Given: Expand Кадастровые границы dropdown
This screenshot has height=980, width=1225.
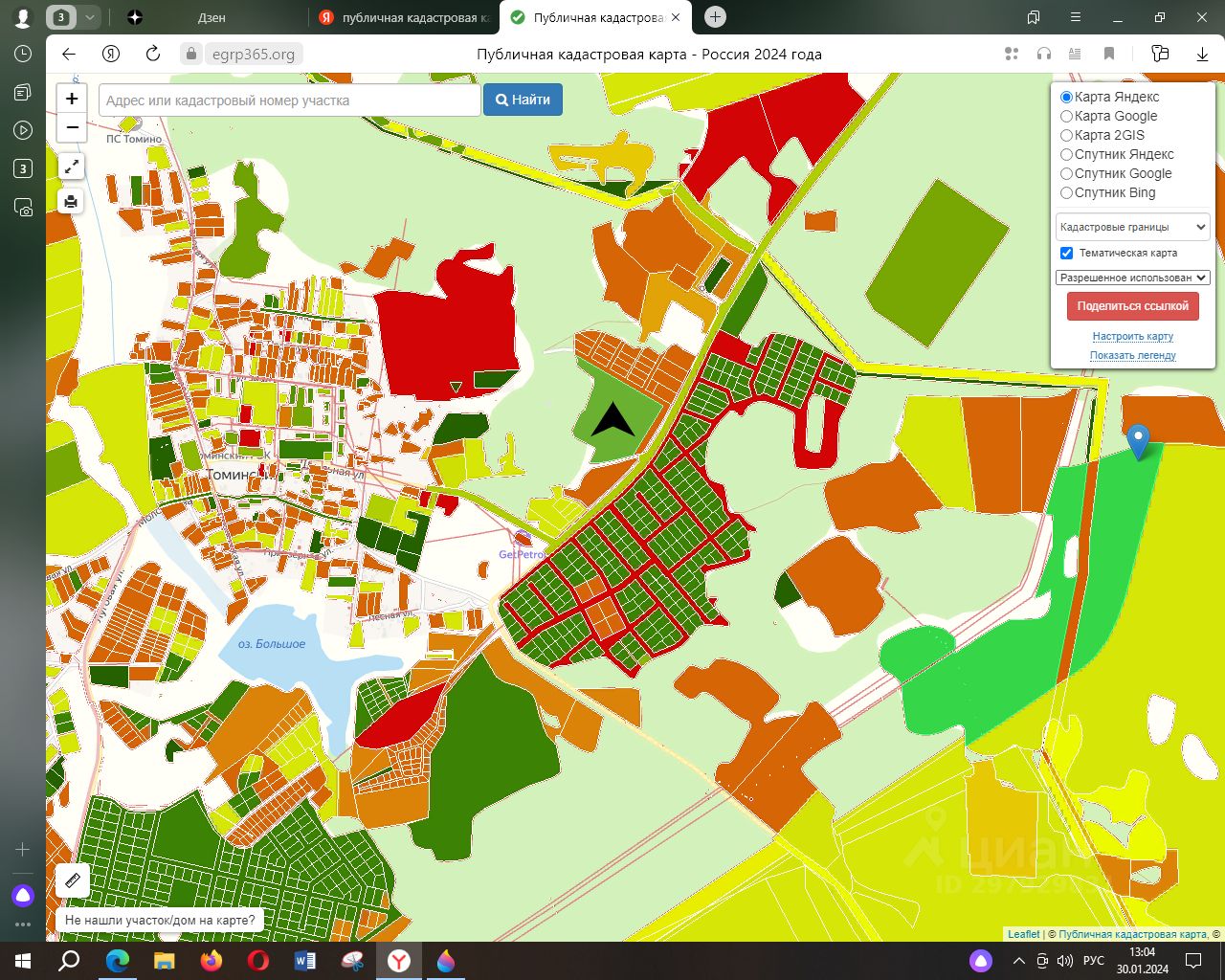Looking at the screenshot, I should pos(1132,228).
